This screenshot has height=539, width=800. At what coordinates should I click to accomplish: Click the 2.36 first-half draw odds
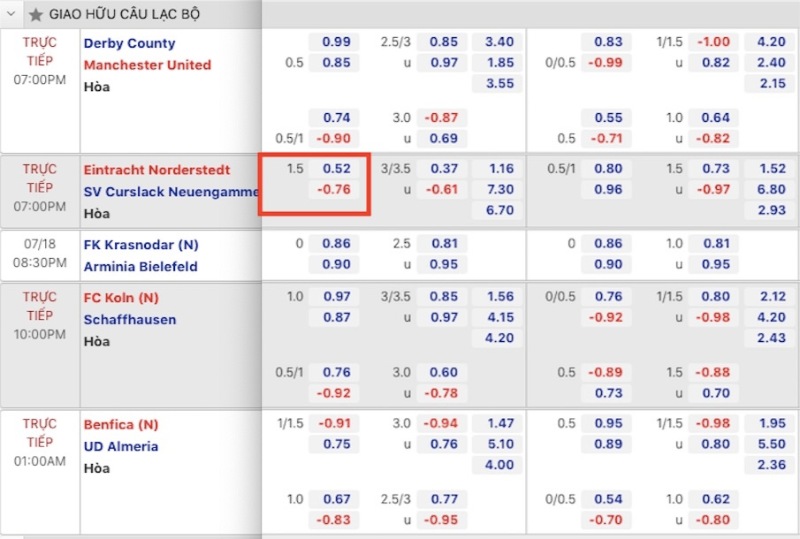click(772, 465)
